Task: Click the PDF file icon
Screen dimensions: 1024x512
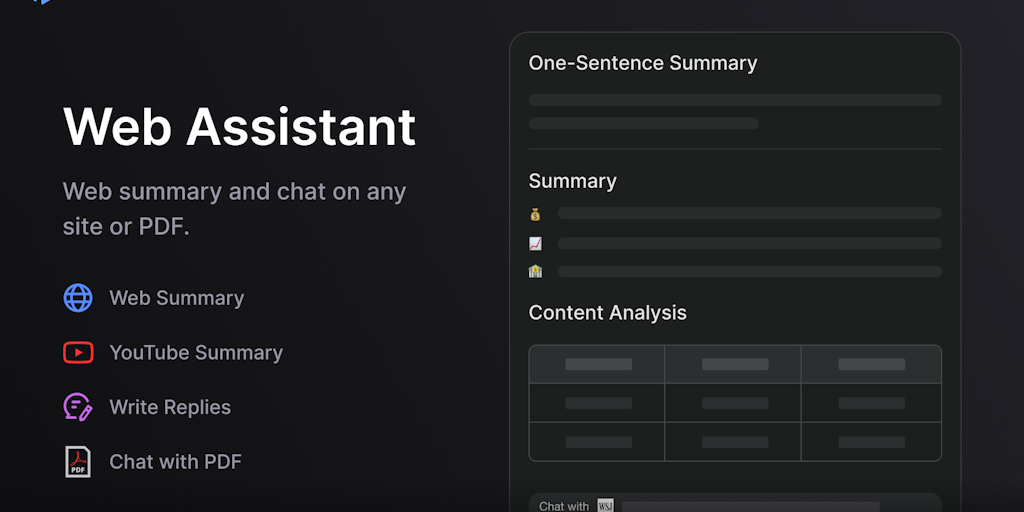Action: click(78, 461)
